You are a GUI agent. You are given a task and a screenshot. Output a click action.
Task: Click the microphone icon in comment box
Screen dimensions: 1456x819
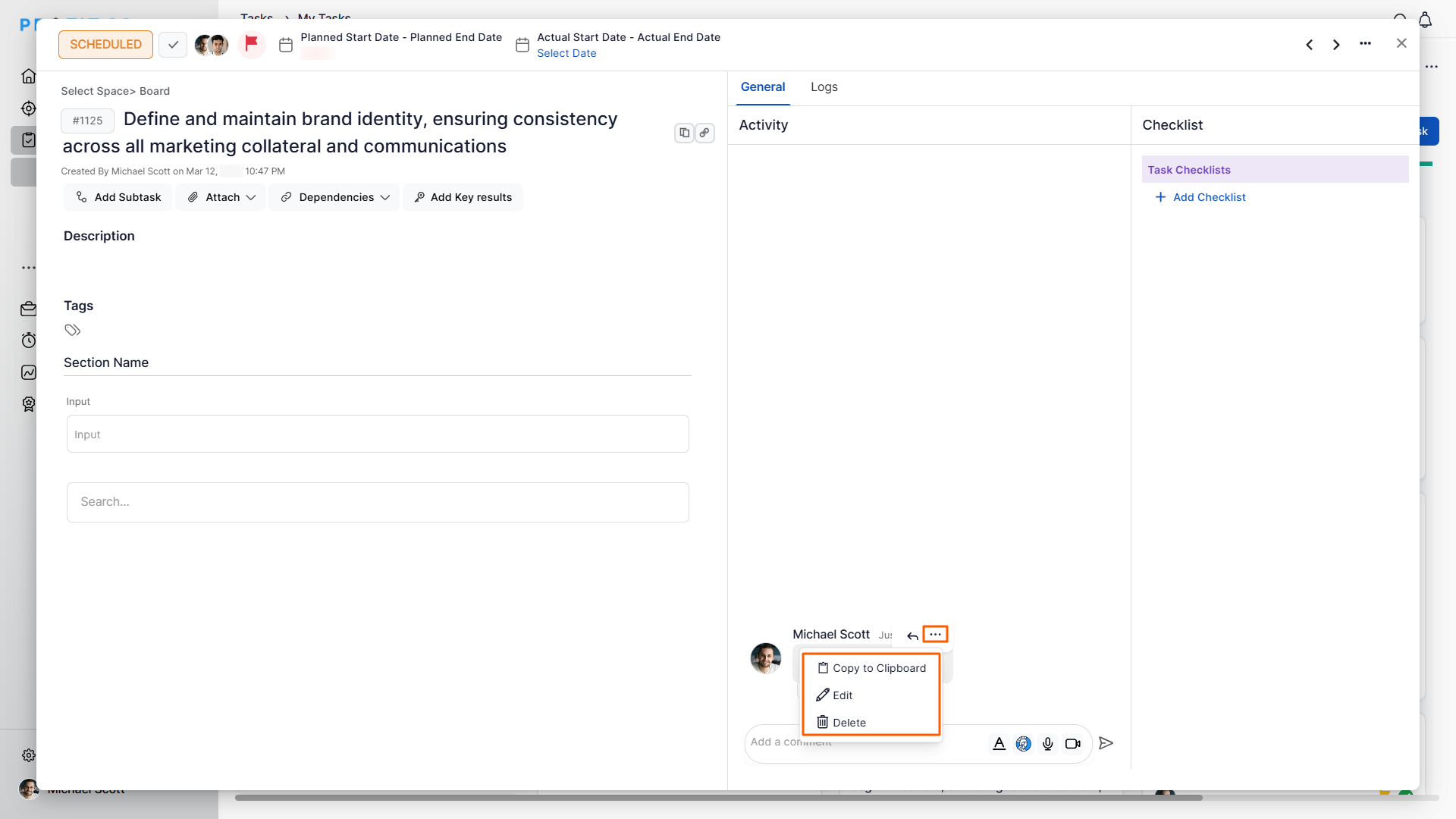1047,744
